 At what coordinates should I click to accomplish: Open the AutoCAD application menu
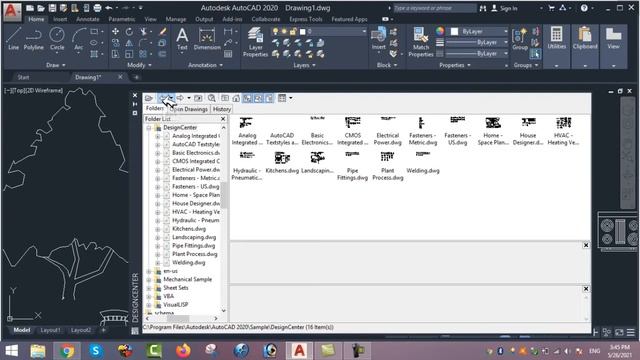(x=12, y=11)
